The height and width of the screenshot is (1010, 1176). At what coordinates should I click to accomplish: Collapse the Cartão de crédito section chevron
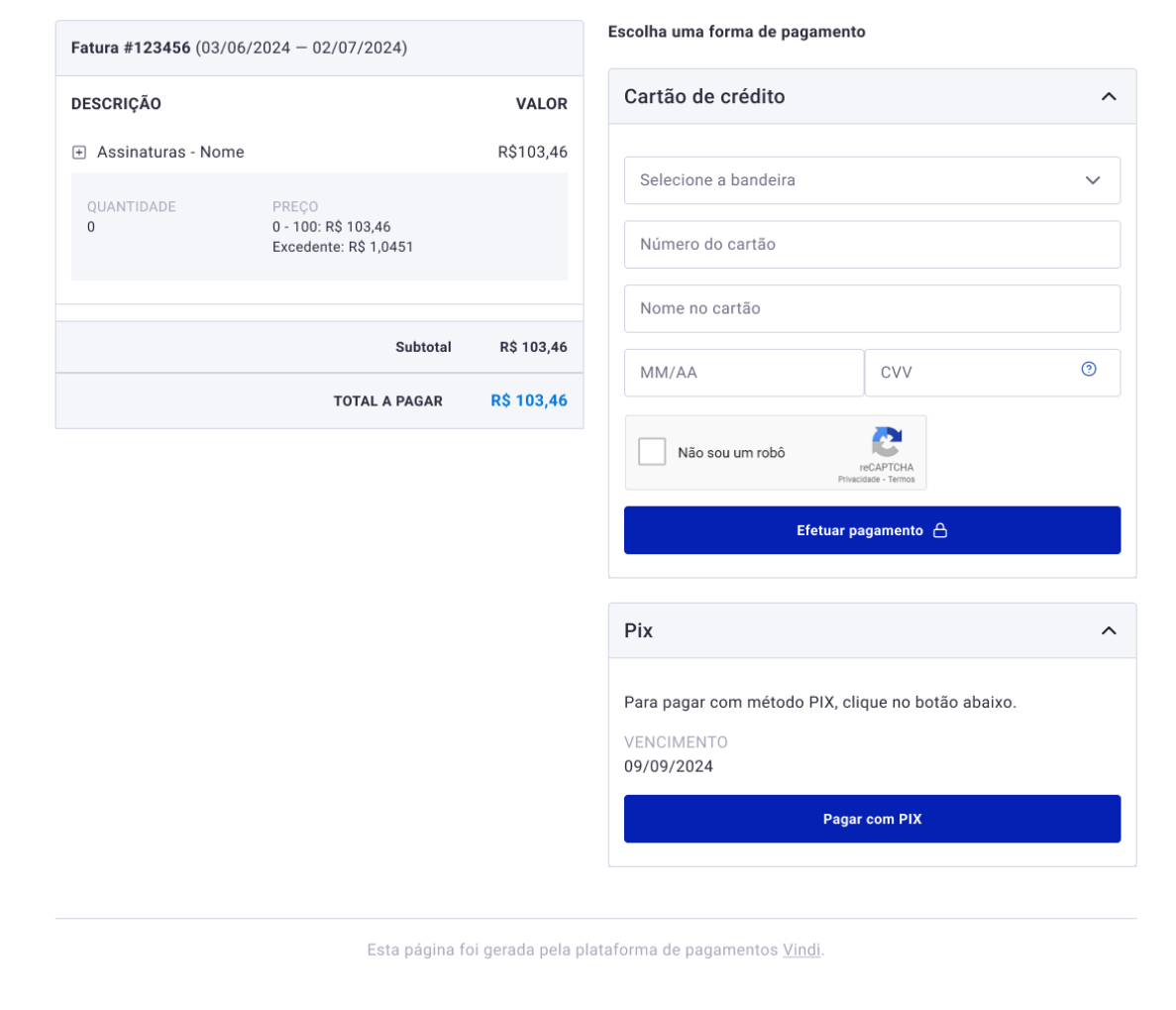pyautogui.click(x=1109, y=97)
